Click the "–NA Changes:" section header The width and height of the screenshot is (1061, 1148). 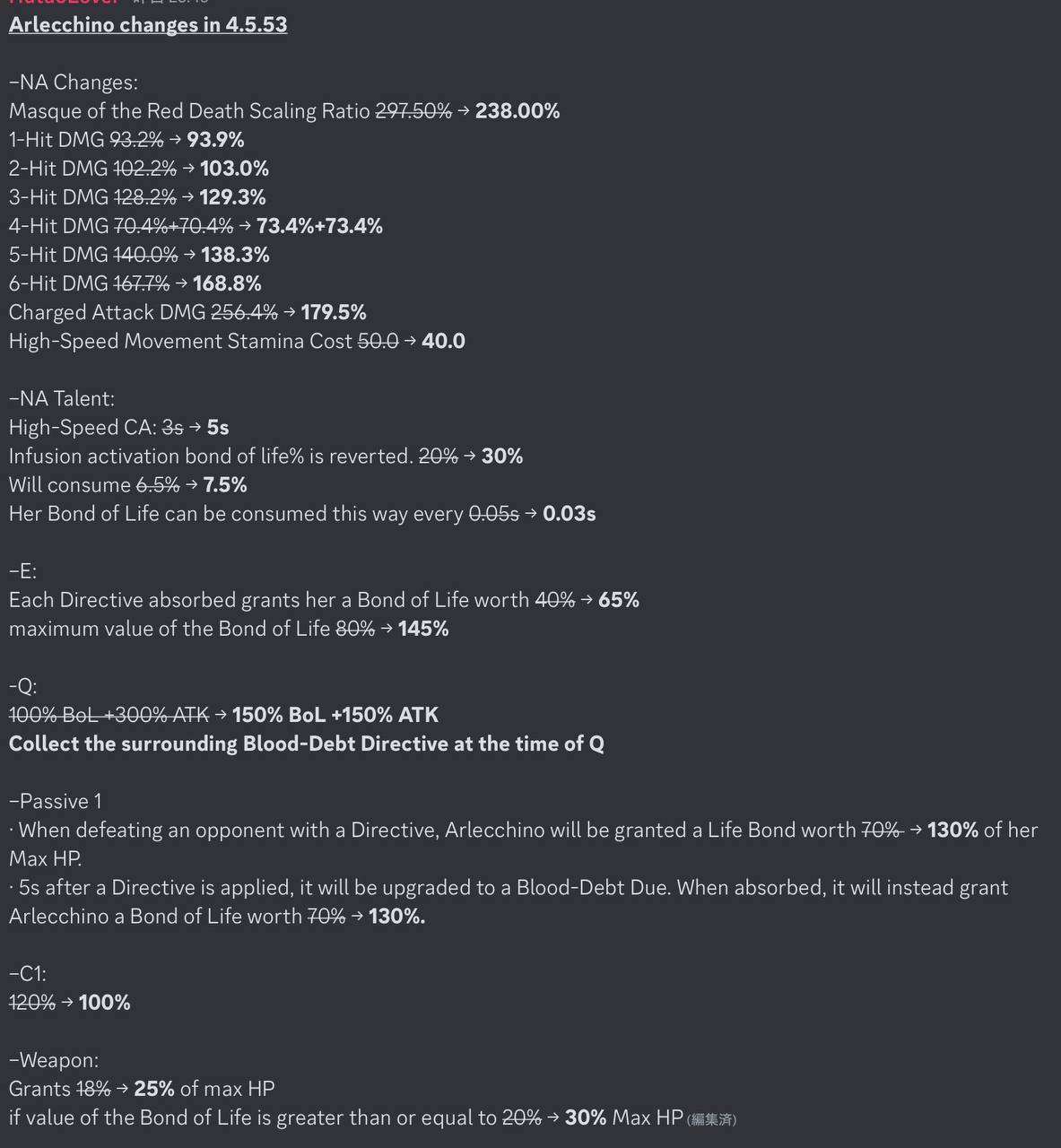tap(74, 83)
